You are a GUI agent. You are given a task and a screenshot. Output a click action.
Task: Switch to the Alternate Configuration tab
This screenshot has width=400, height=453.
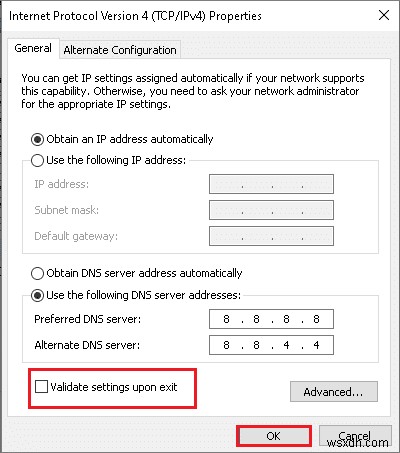pyautogui.click(x=120, y=50)
